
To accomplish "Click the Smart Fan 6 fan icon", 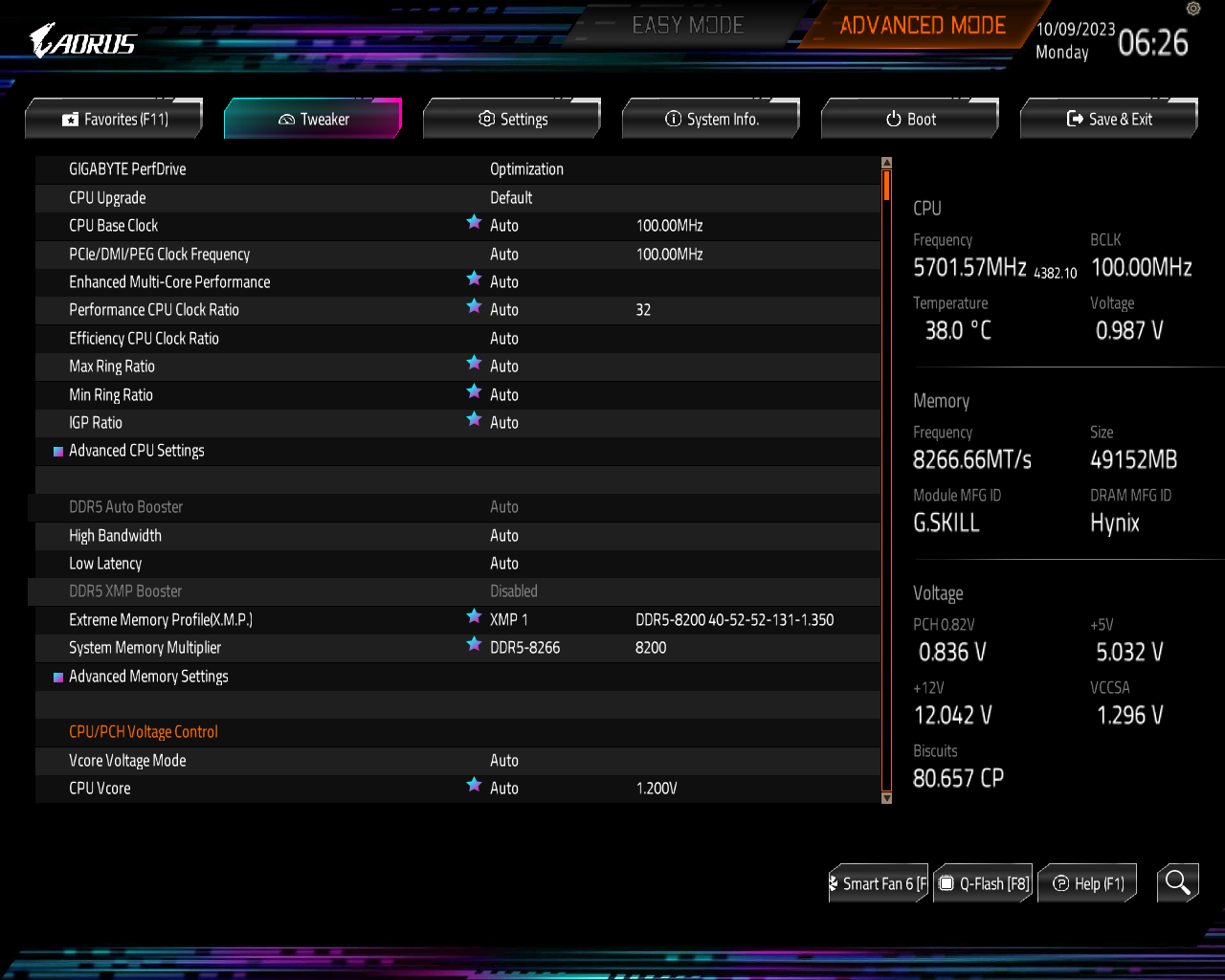I will [834, 883].
